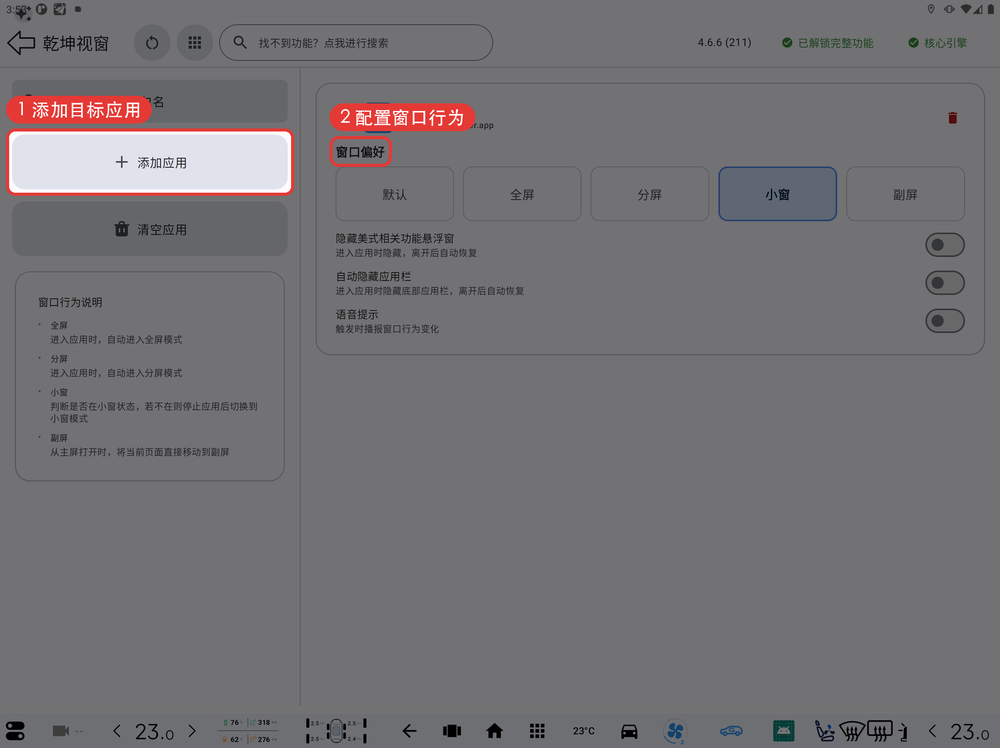Focus the 找不到功能 search field

click(356, 43)
